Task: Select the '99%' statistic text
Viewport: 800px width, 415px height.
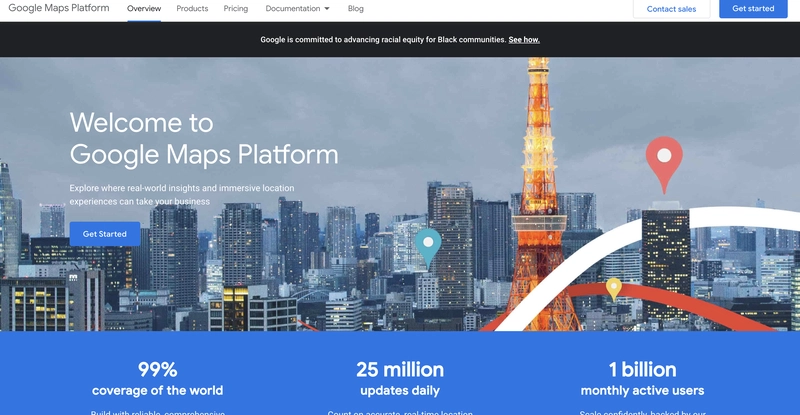Action: 157,370
